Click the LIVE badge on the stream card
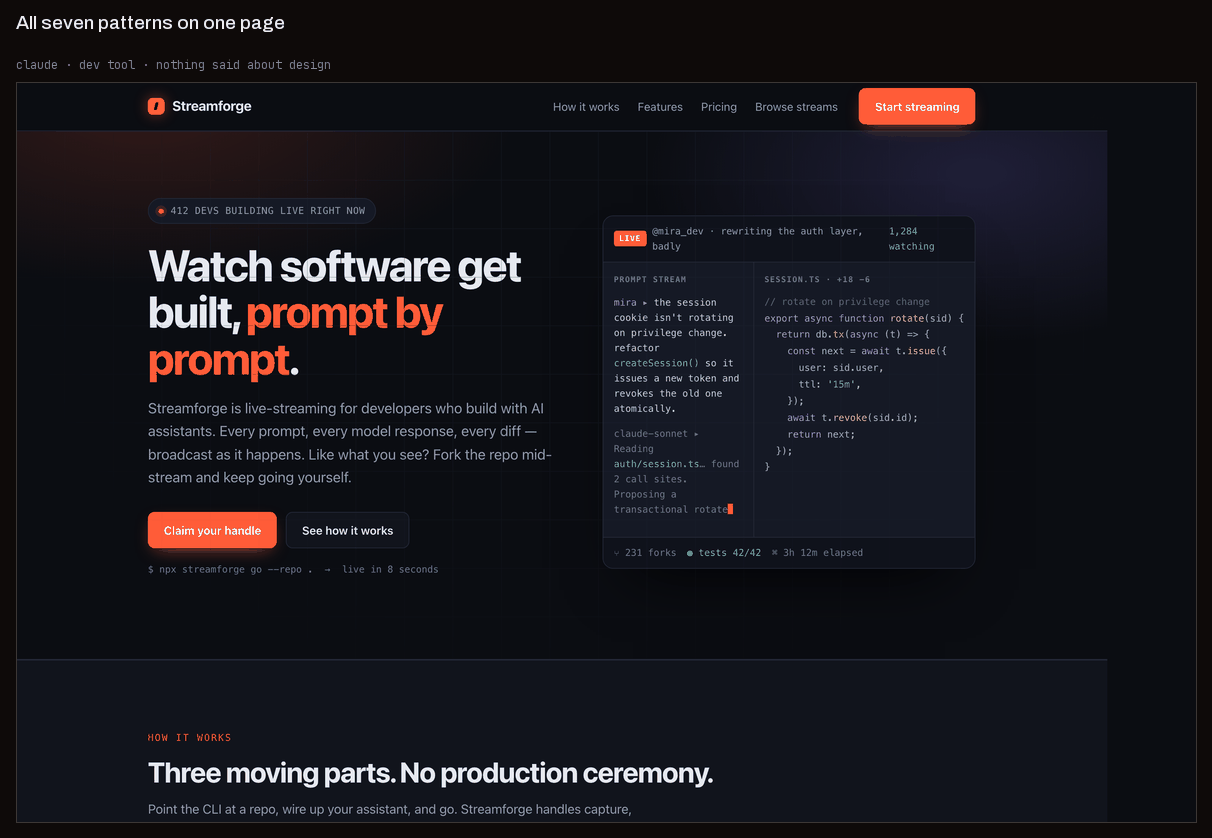This screenshot has width=1212, height=838. click(629, 238)
